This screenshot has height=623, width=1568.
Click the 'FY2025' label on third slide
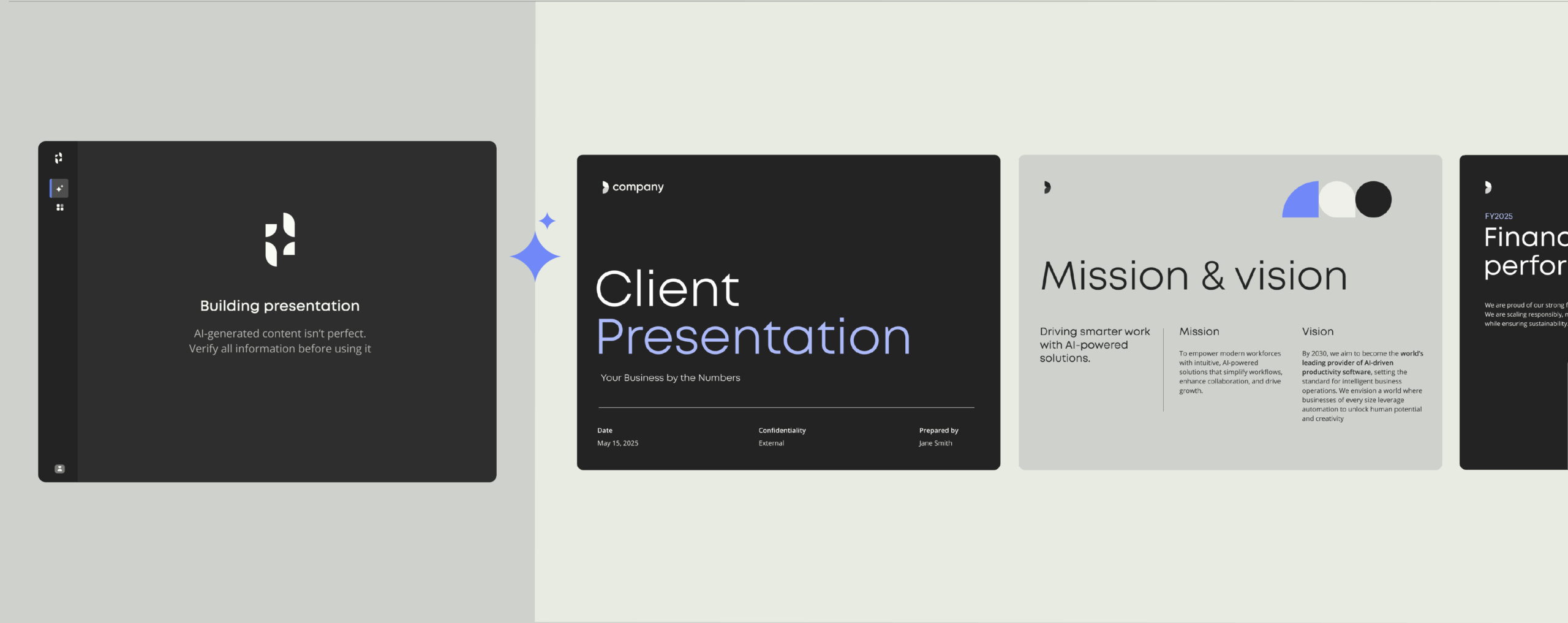[x=1498, y=216]
